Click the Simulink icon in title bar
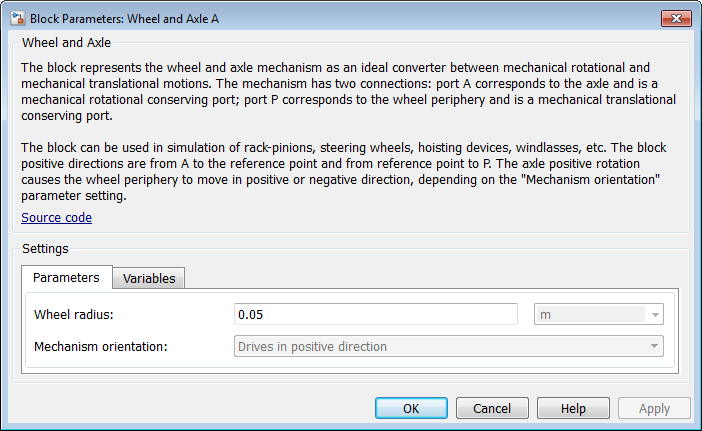Image resolution: width=702 pixels, height=431 pixels. click(15, 18)
